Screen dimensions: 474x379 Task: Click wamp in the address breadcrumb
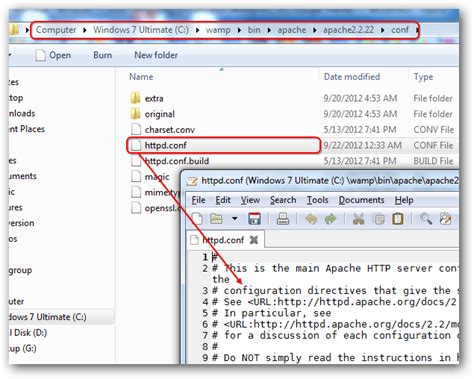(218, 30)
